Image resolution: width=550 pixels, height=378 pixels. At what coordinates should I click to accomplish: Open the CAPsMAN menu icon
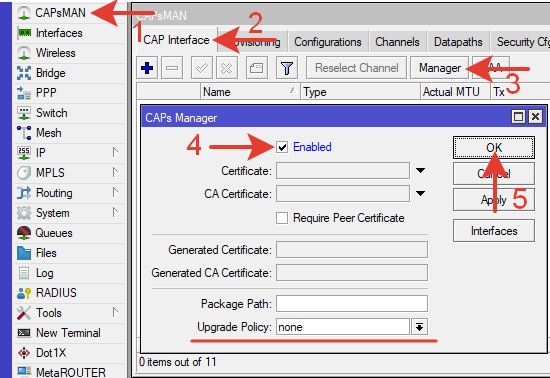pyautogui.click(x=24, y=13)
